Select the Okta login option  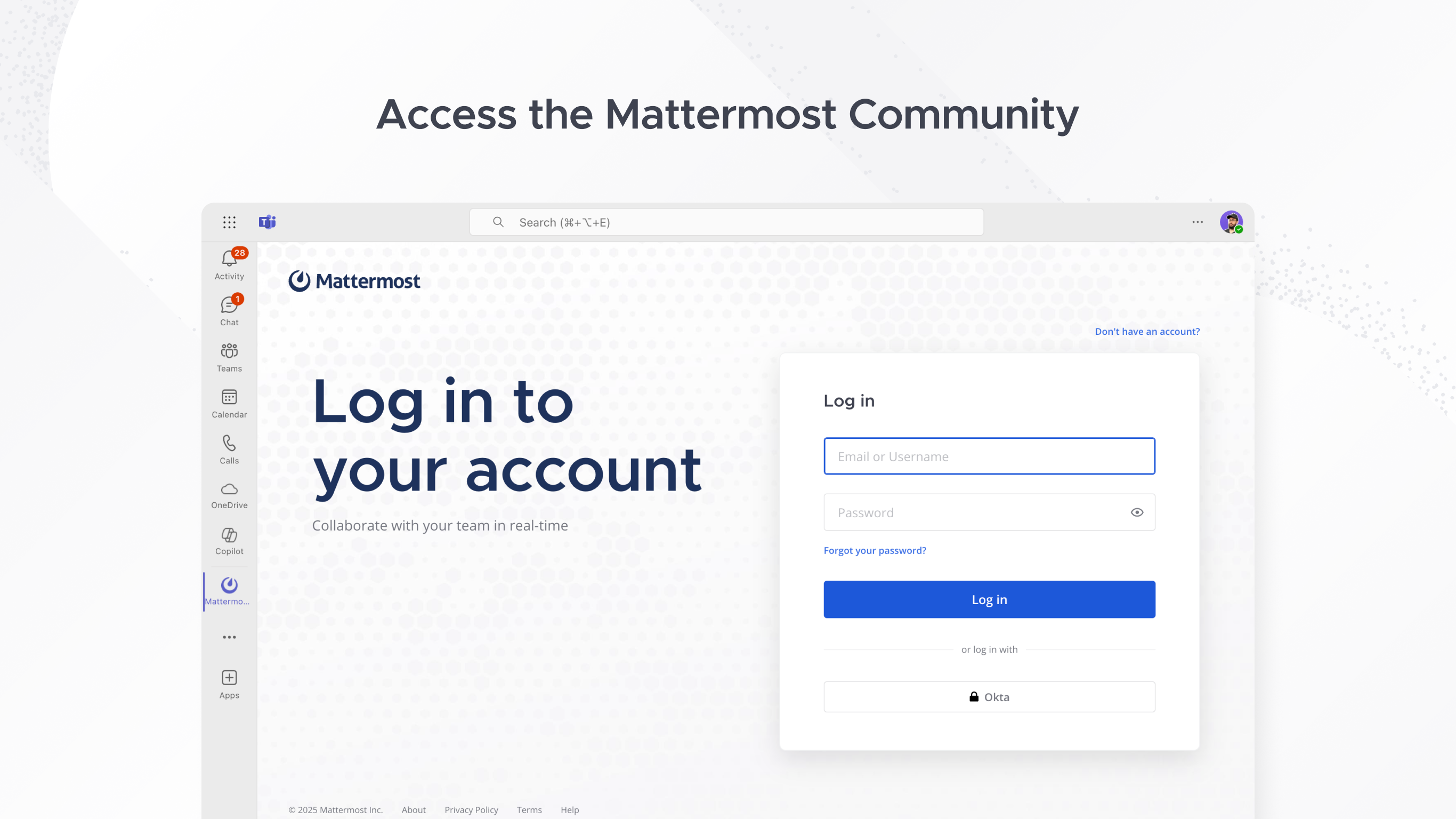(x=989, y=696)
